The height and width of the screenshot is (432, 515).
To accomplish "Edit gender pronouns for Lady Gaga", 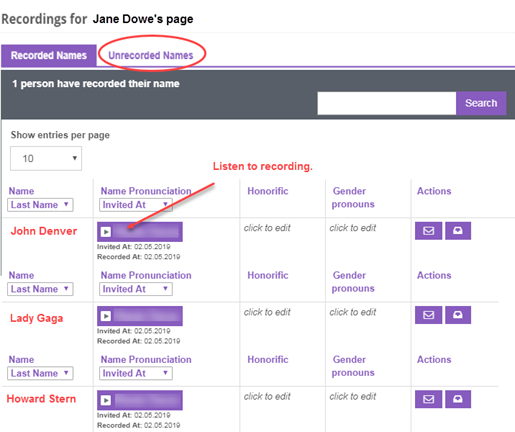I will click(353, 312).
